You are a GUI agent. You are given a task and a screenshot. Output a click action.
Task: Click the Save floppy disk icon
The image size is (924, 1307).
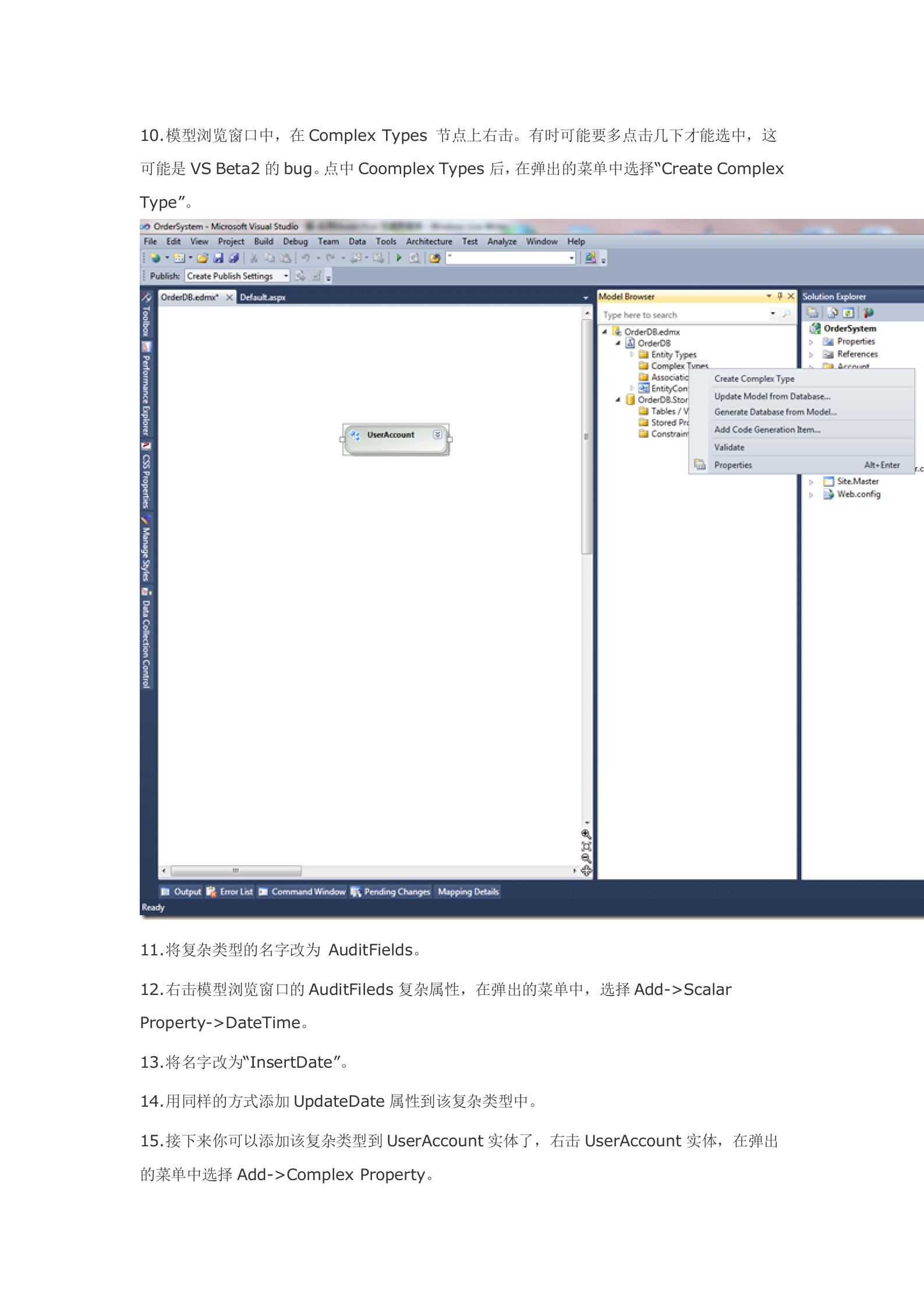click(x=219, y=258)
